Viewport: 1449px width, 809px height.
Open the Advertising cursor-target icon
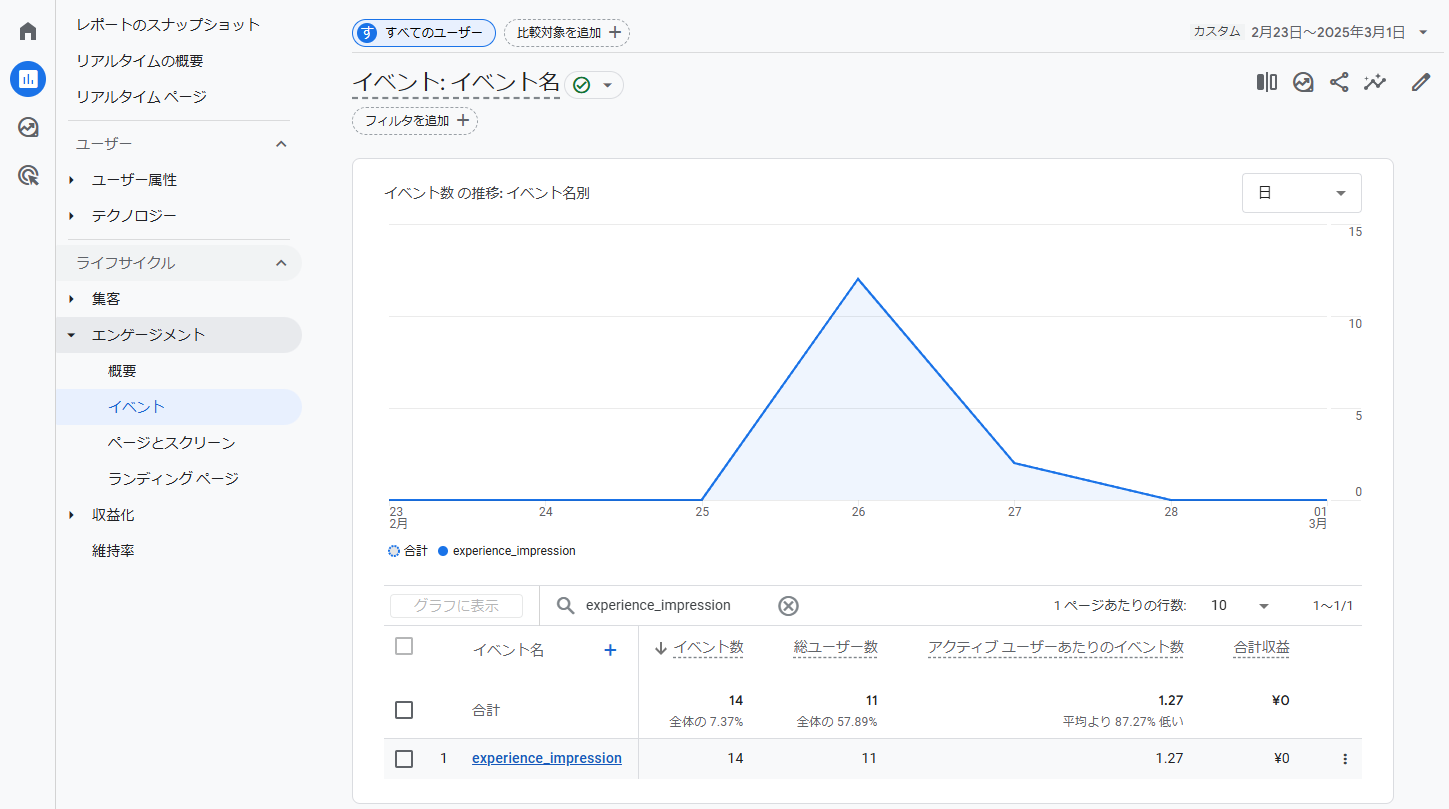pyautogui.click(x=28, y=176)
